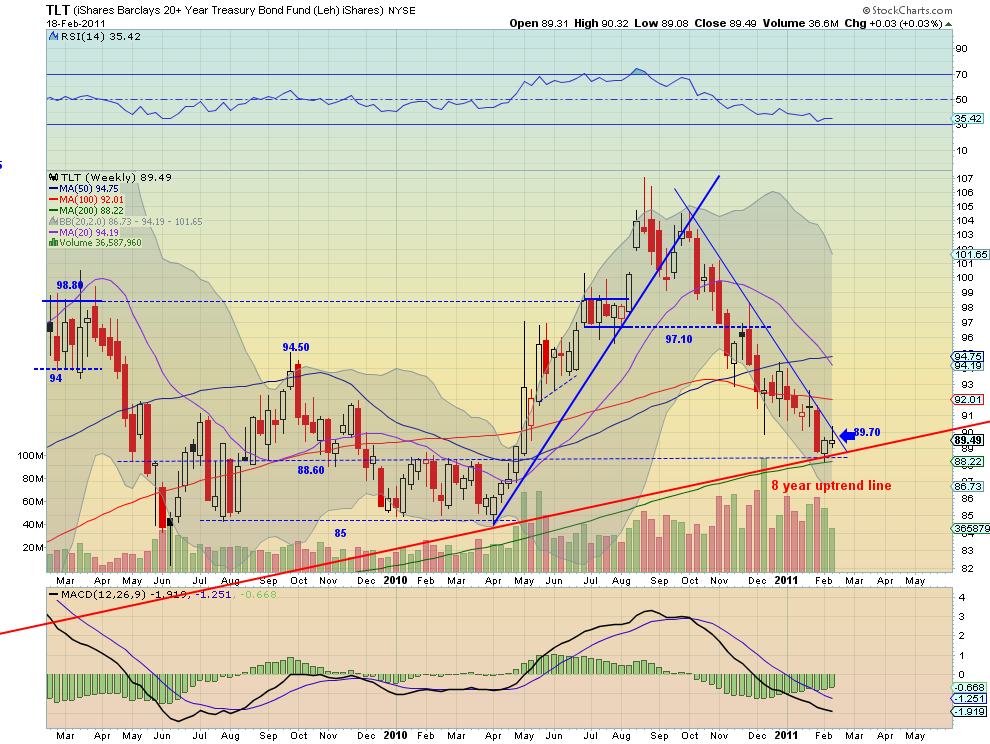The width and height of the screenshot is (990, 744).
Task: Click the green up triangle beside Chg
Action: (x=949, y=24)
